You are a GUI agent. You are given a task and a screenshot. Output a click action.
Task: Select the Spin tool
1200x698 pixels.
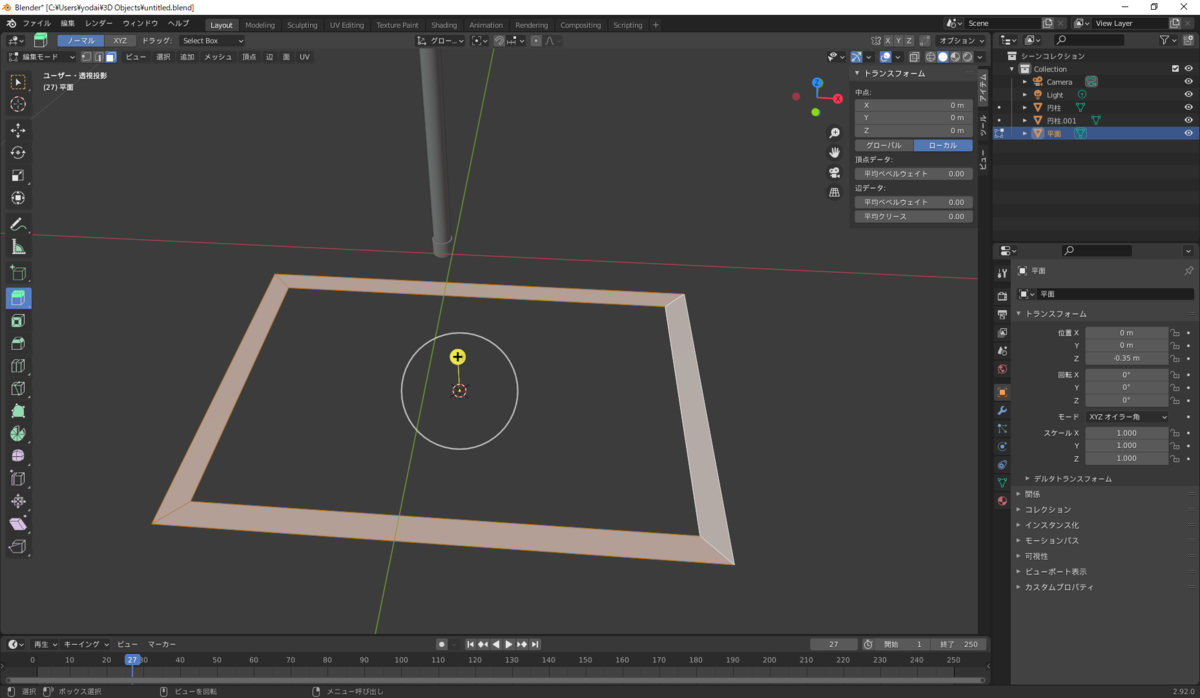point(18,434)
